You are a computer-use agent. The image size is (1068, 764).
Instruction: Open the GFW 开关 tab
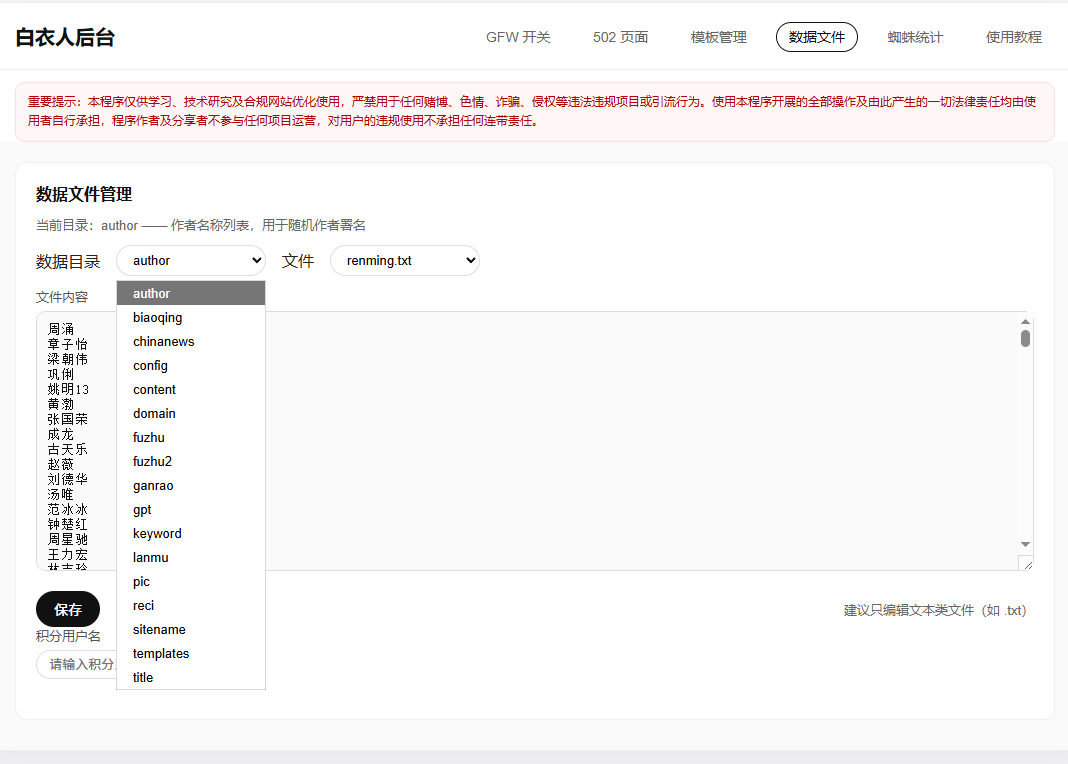[x=518, y=37]
